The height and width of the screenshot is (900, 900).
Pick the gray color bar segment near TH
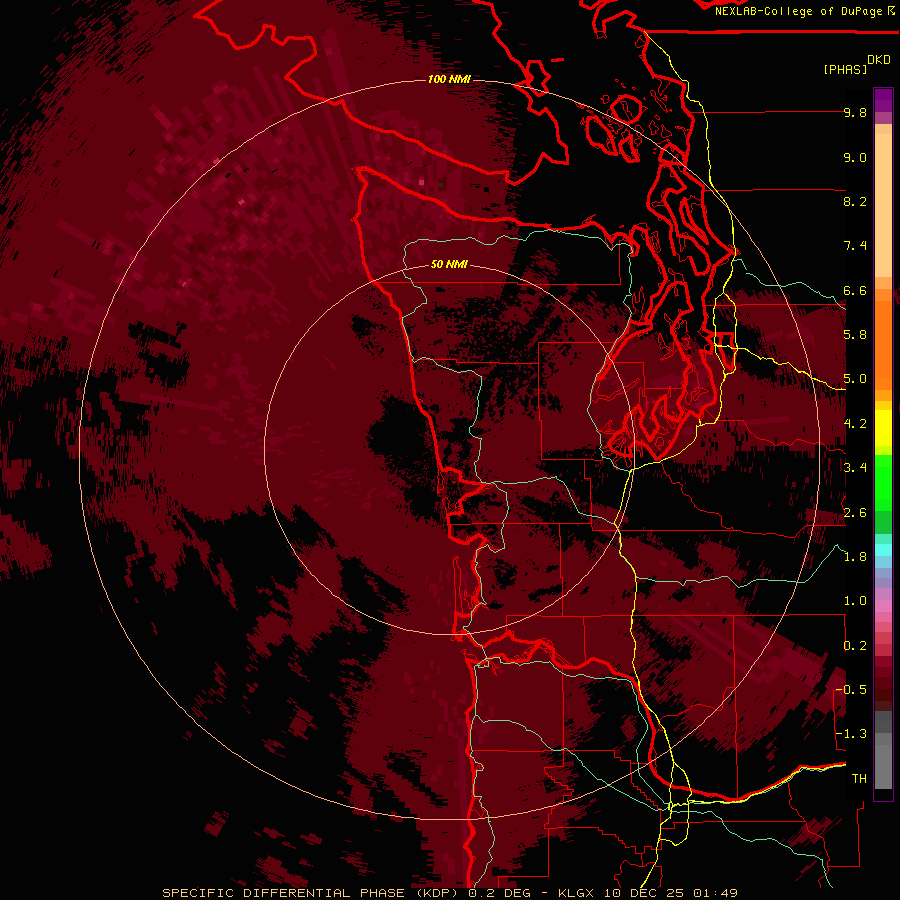pos(883,769)
